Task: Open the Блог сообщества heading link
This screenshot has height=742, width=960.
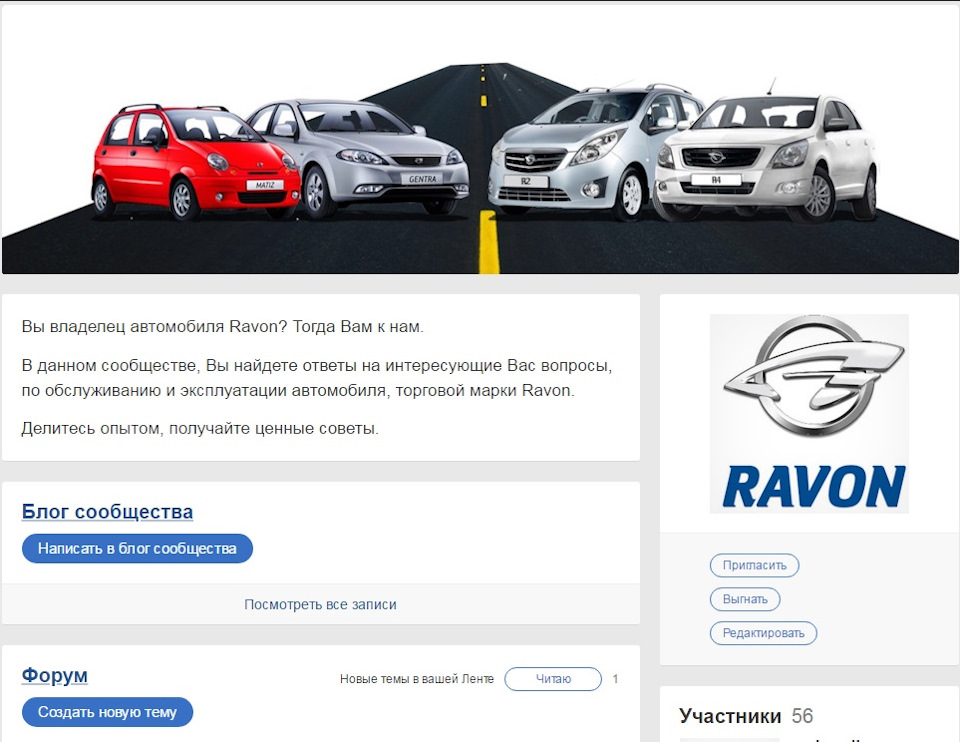Action: [107, 511]
